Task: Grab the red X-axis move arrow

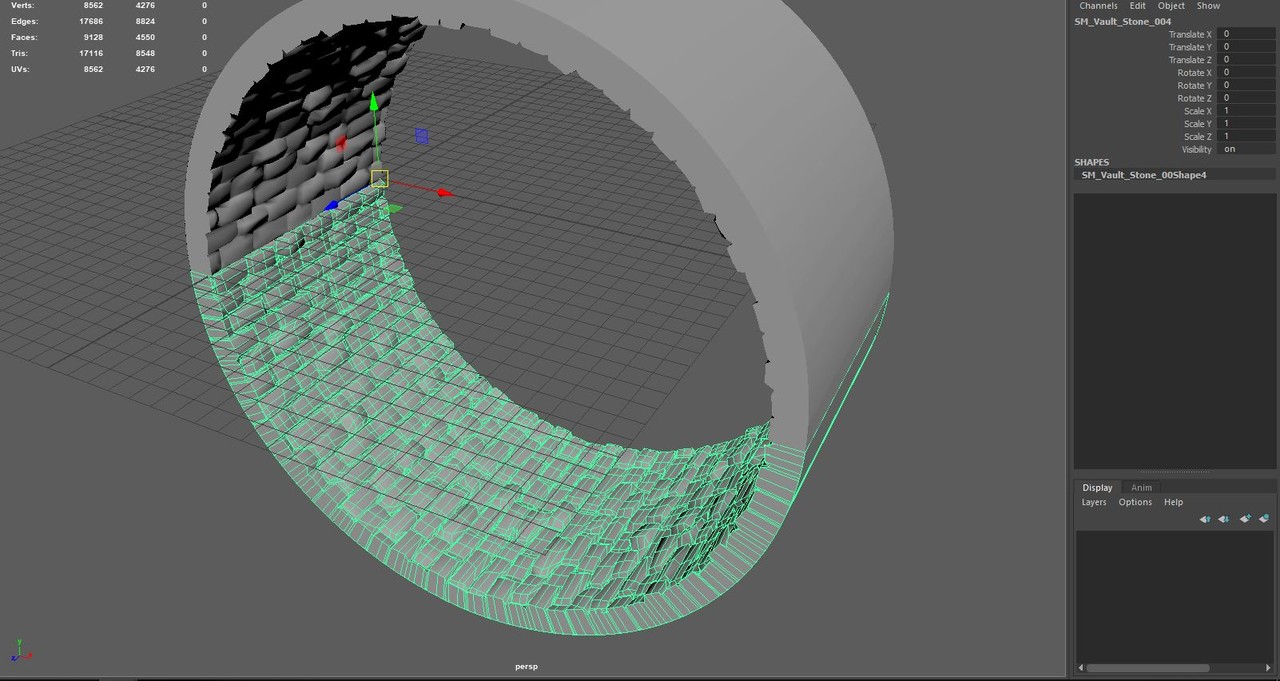Action: pos(445,193)
